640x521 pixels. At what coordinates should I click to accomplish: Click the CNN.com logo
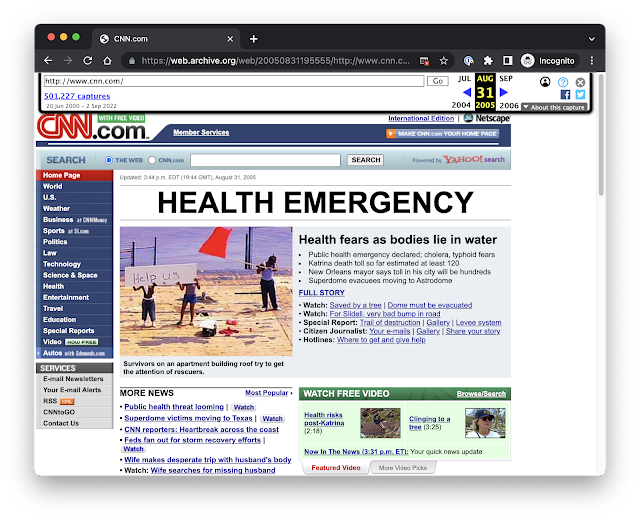[x=92, y=127]
